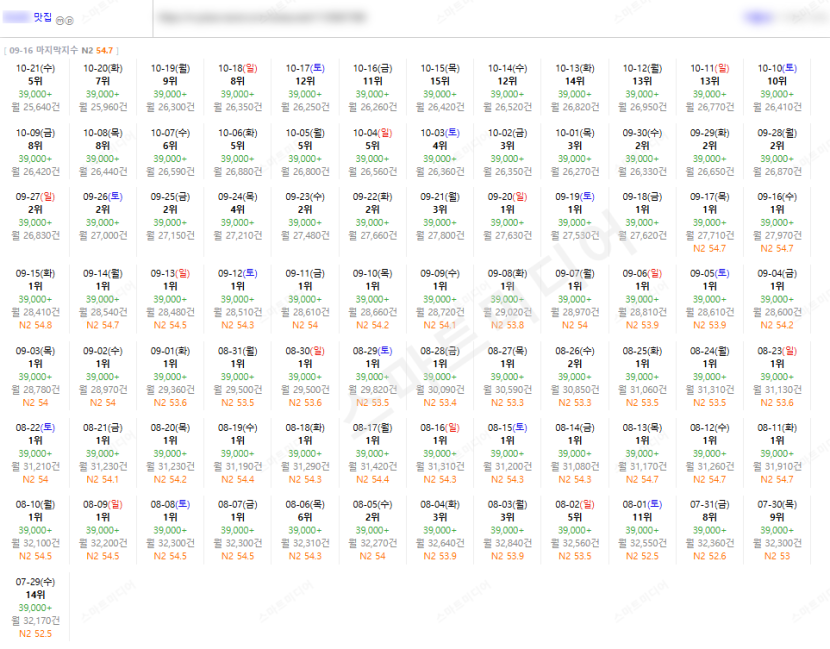Click the circled p icon beside 맛집
Viewport: 830px width, 649px height.
tap(69, 21)
